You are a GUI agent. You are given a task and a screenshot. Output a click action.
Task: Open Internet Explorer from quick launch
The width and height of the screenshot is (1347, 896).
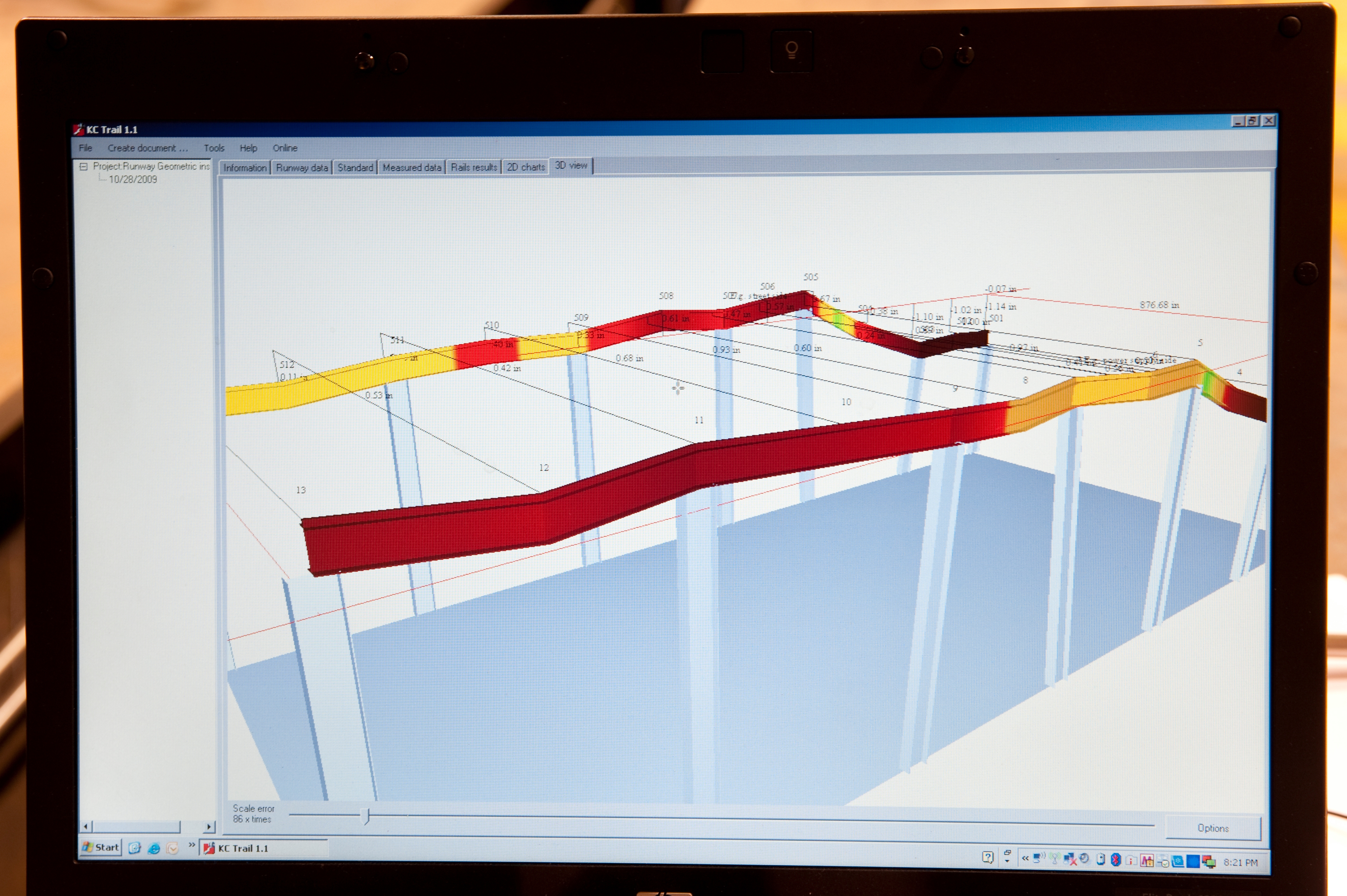point(154,848)
